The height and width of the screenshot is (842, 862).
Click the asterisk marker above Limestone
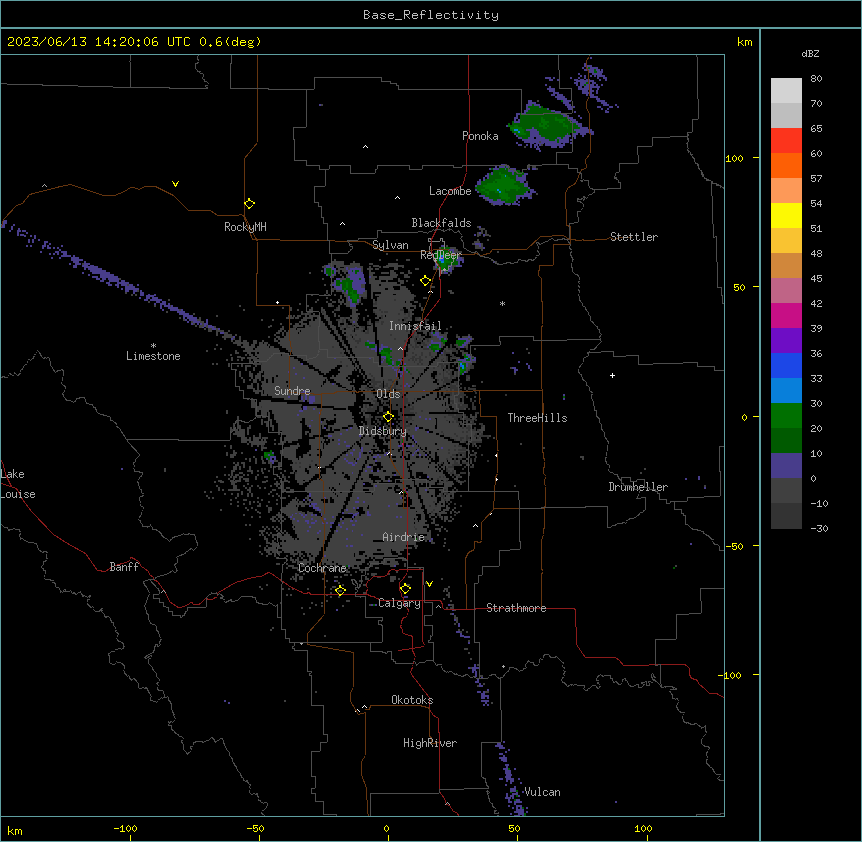coord(153,346)
